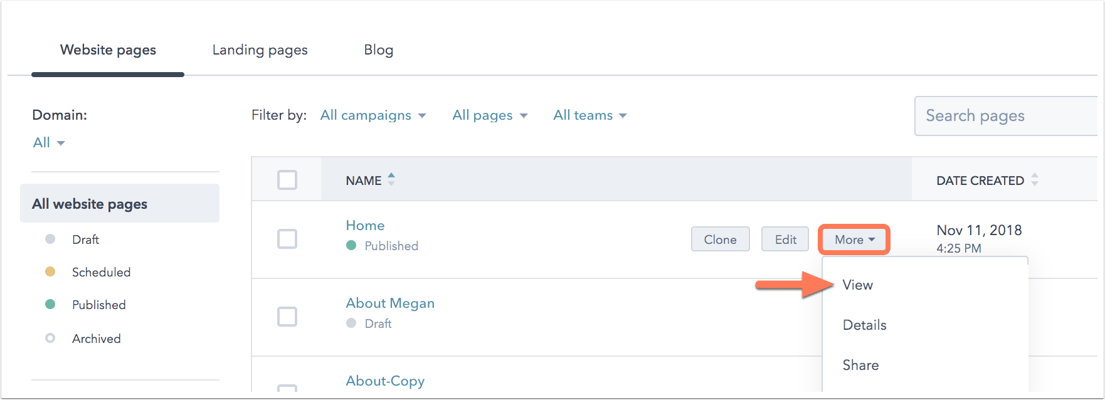Viewport: 1105px width, 400px height.
Task: Expand the Domain All dropdown
Action: [x=49, y=142]
